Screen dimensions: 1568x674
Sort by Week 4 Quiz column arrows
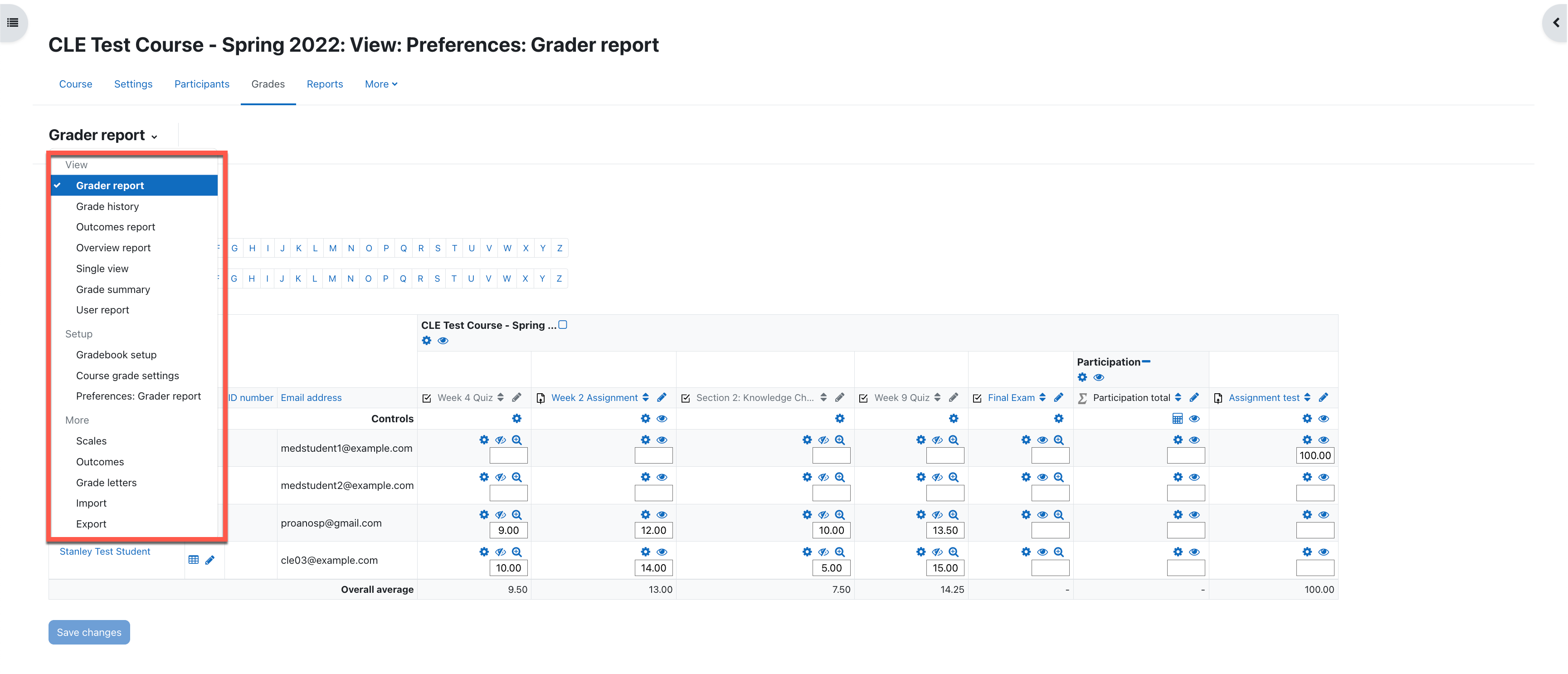point(500,398)
